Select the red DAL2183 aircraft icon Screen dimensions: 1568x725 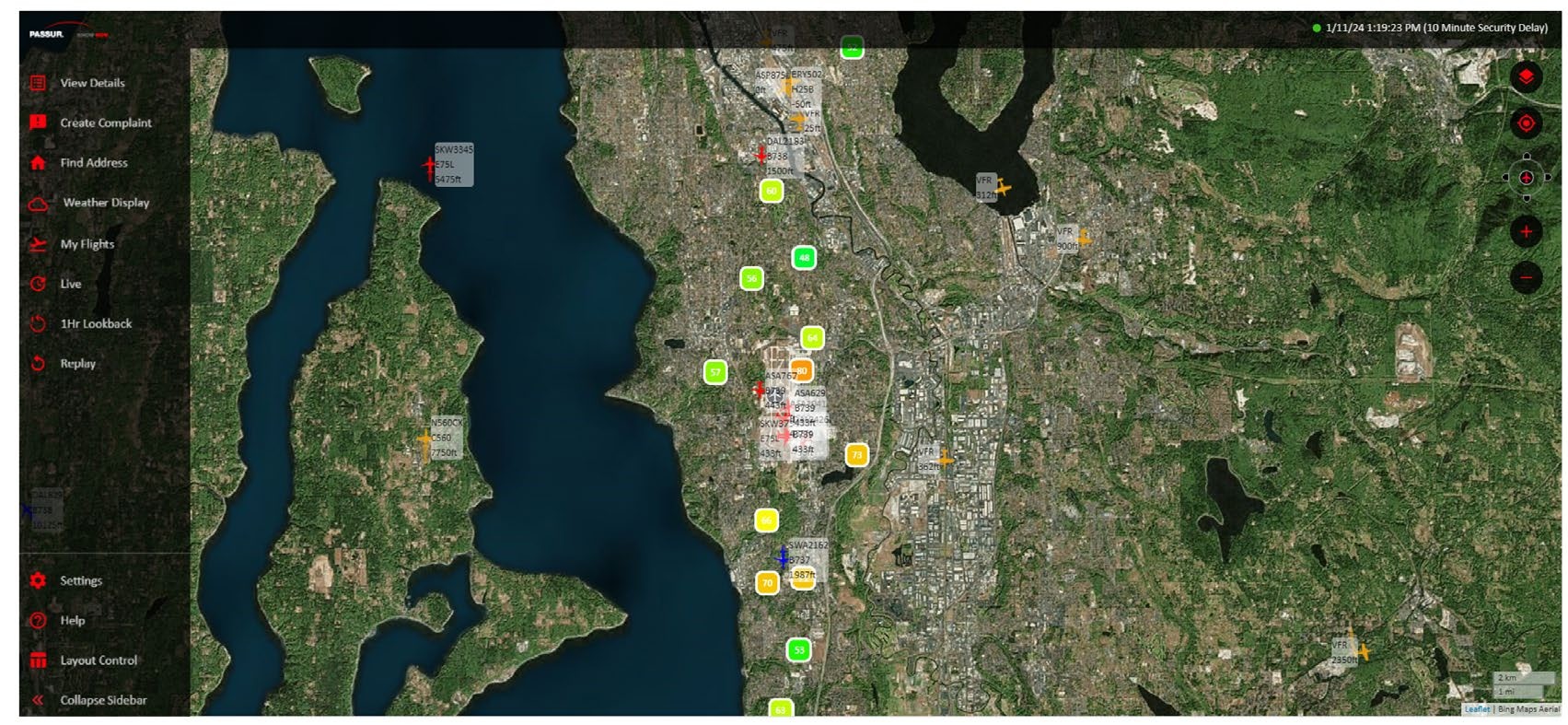(761, 155)
